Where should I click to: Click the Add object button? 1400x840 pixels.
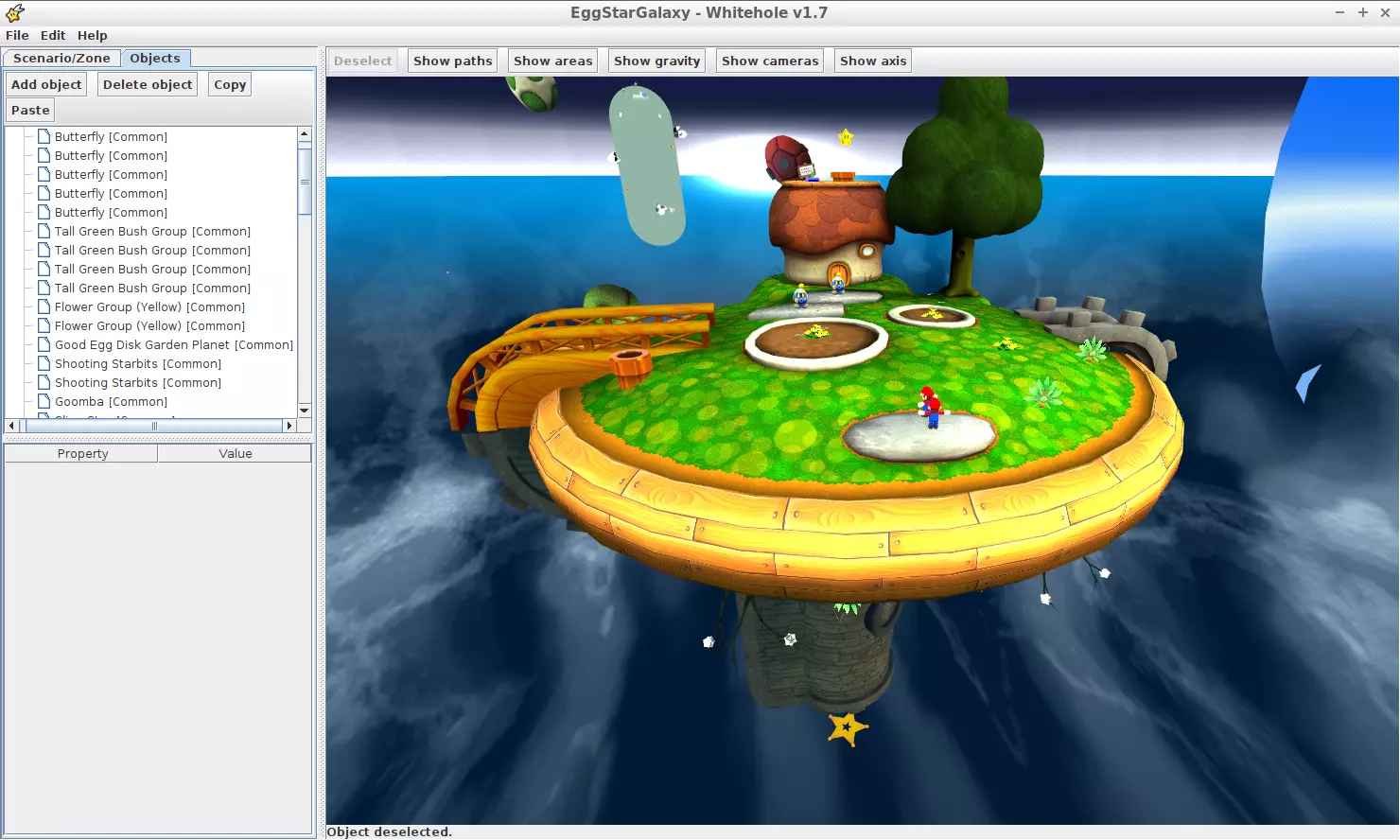coord(46,84)
